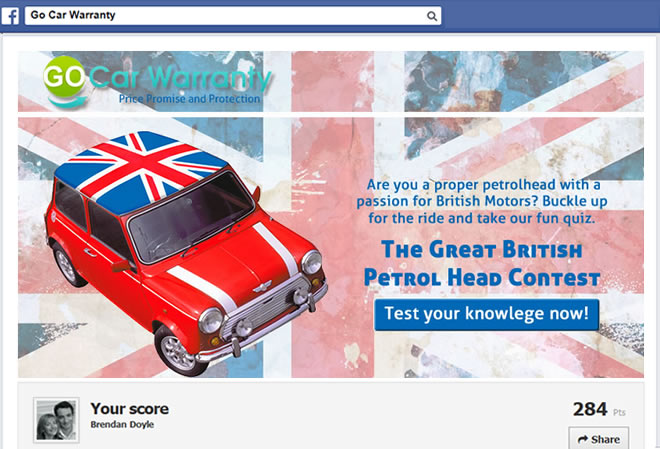
Task: Click The Great British Petrol Head Contest title
Action: [x=482, y=263]
